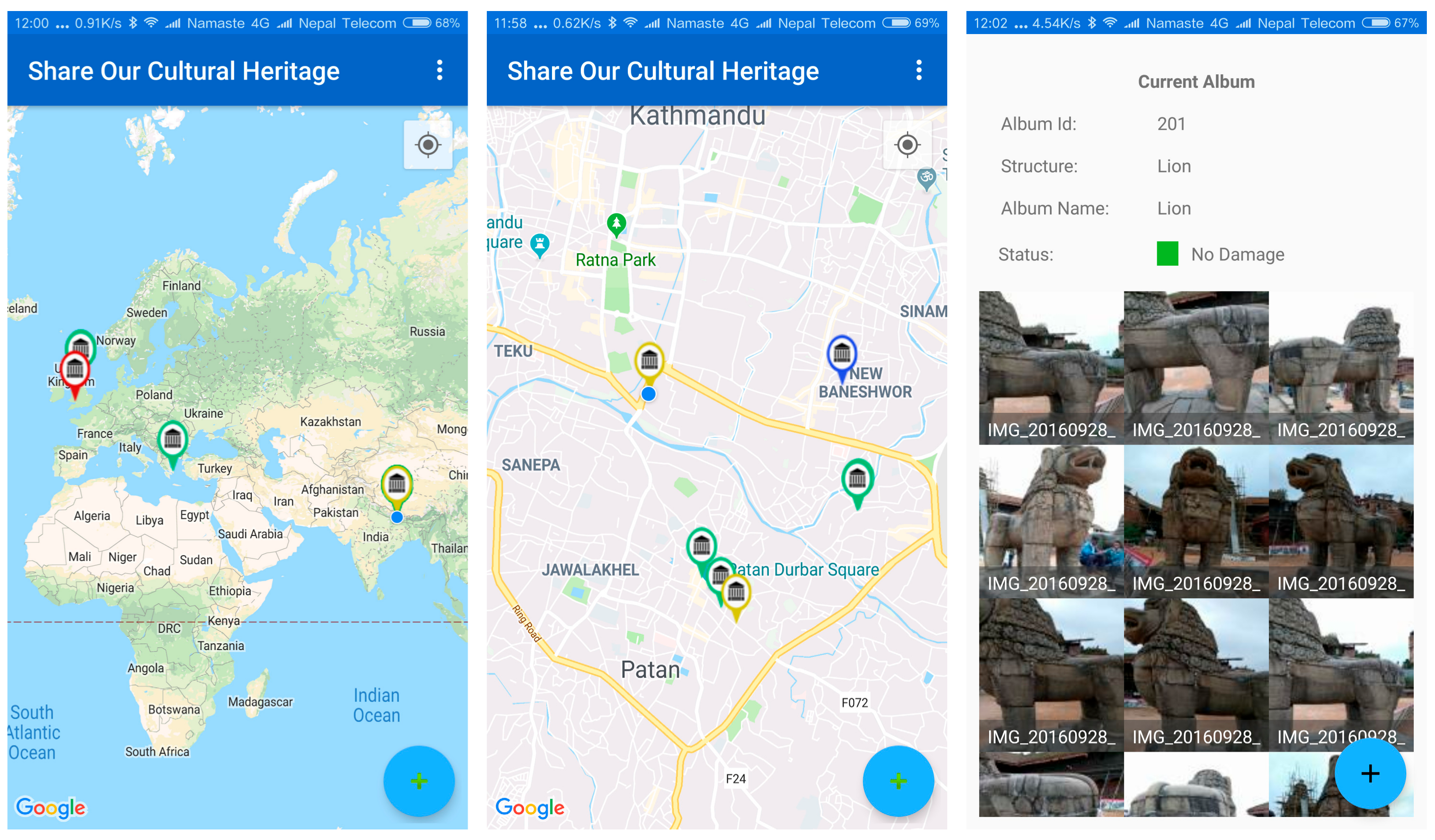This screenshot has height=840, width=1435.
Task: Select green marker east of ring road
Action: [x=857, y=479]
